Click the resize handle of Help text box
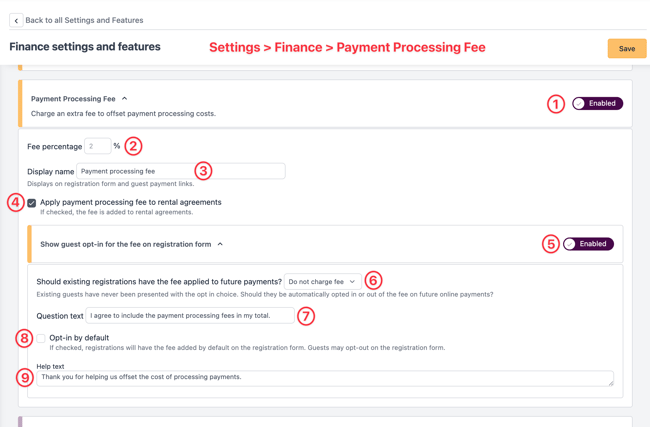This screenshot has height=427, width=650. coord(611,383)
